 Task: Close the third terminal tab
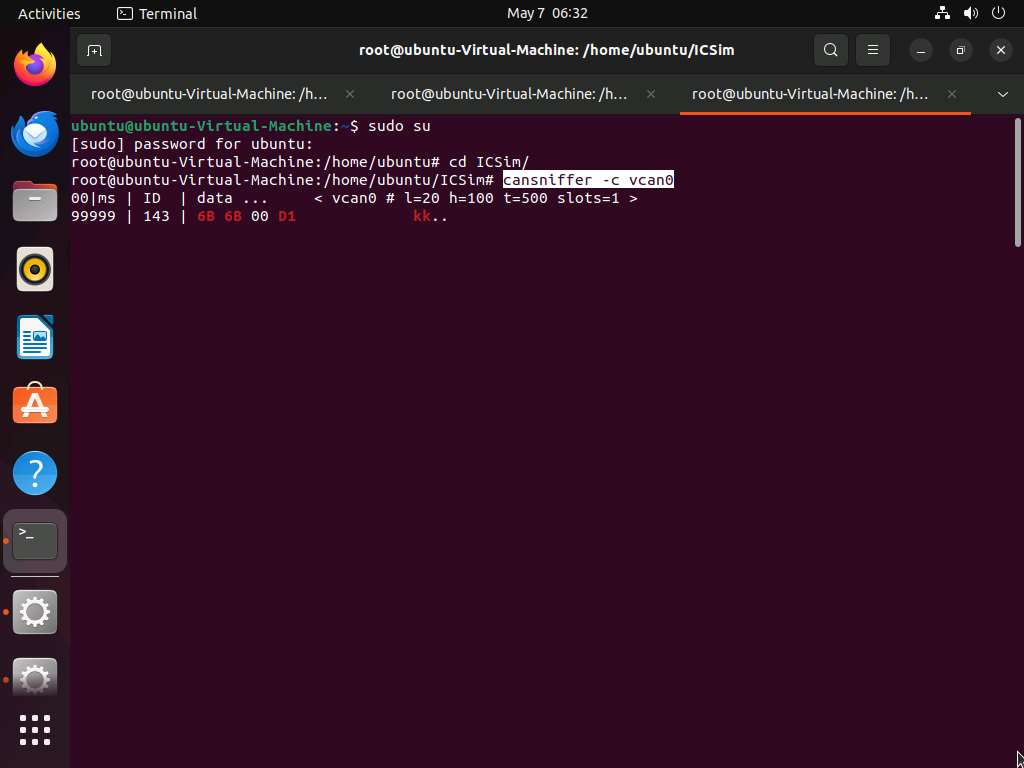[x=951, y=94]
